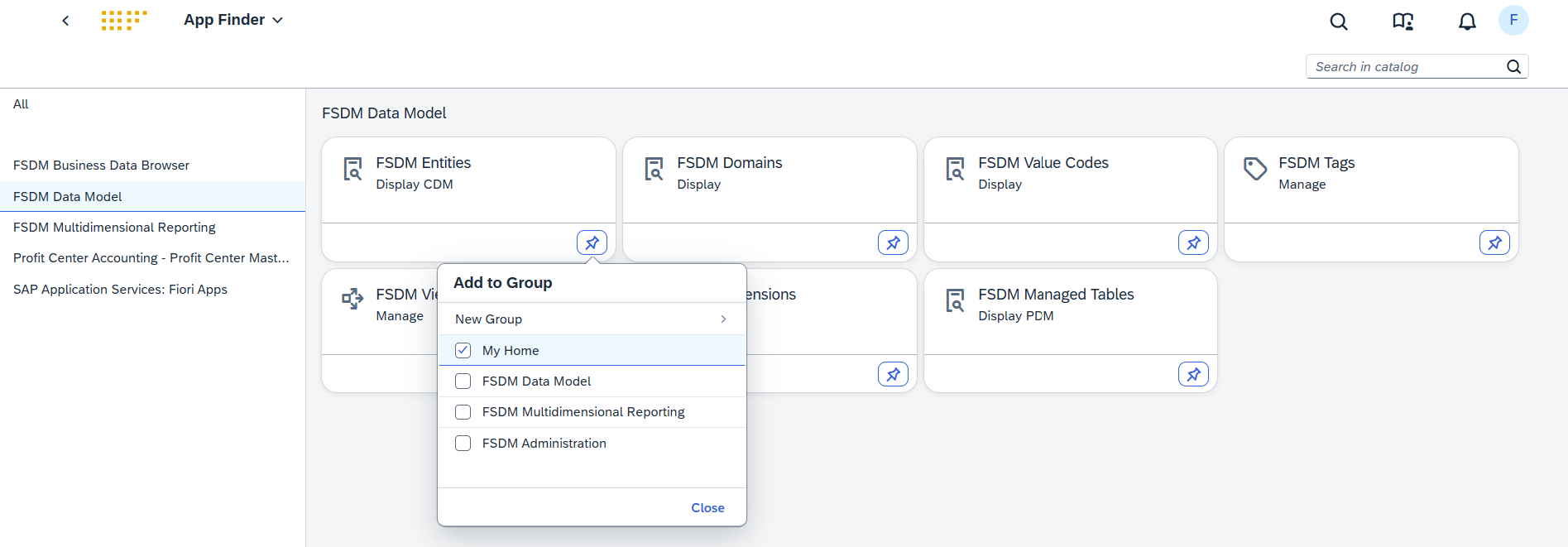Image resolution: width=1568 pixels, height=547 pixels.
Task: Open the user profile avatar F
Action: click(1513, 21)
